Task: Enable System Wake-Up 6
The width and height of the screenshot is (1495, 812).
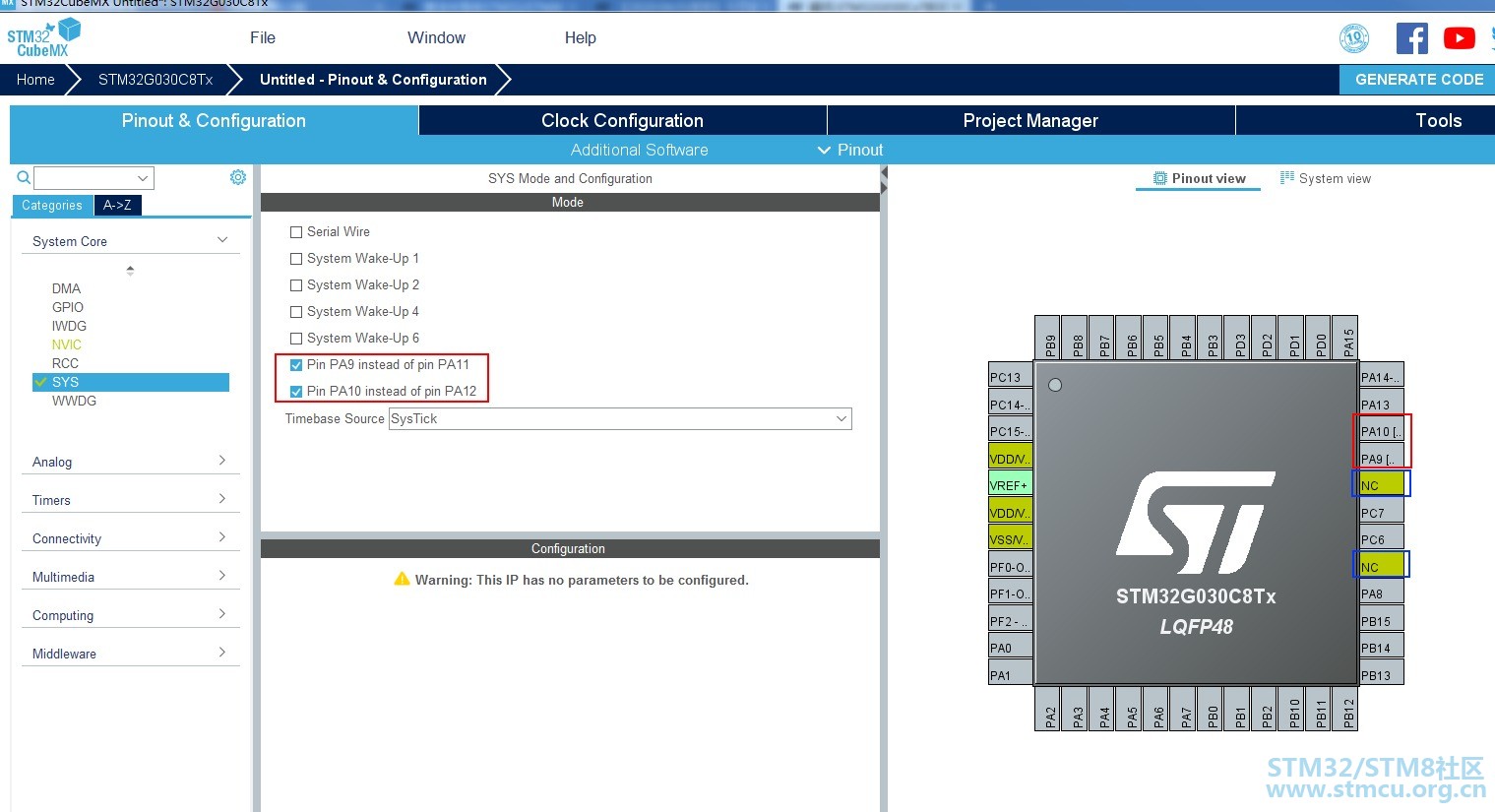Action: click(296, 339)
